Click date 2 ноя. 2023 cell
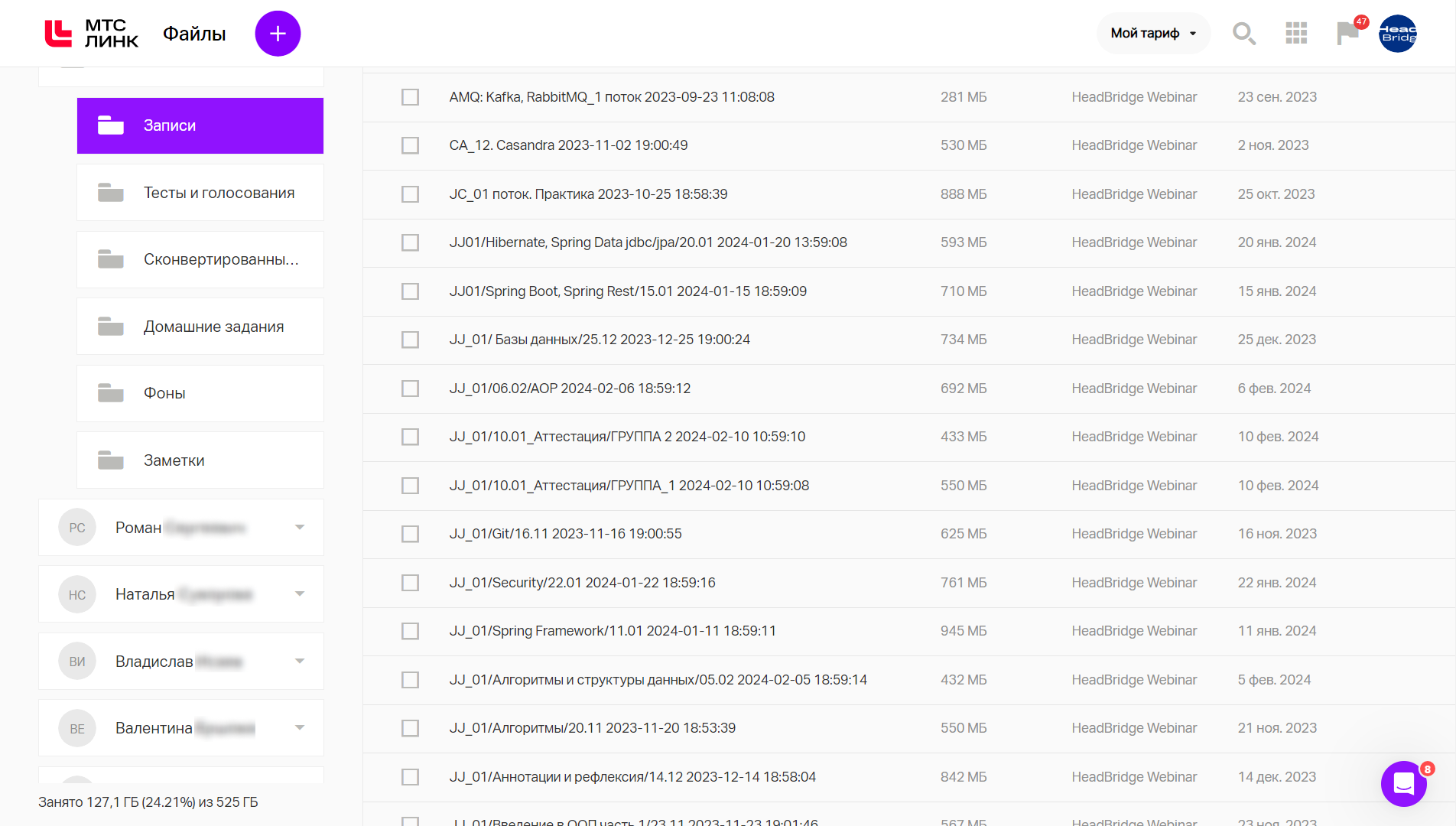1456x826 pixels. 1273,145
